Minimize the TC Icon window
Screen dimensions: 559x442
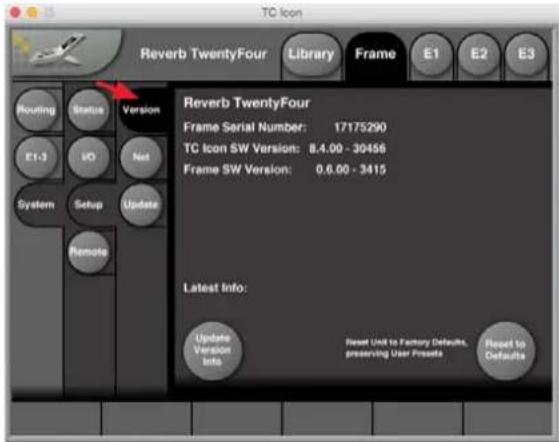[x=32, y=13]
